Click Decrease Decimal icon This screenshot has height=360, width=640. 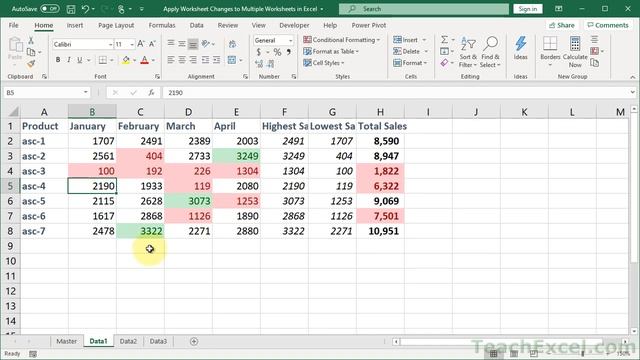(271, 64)
